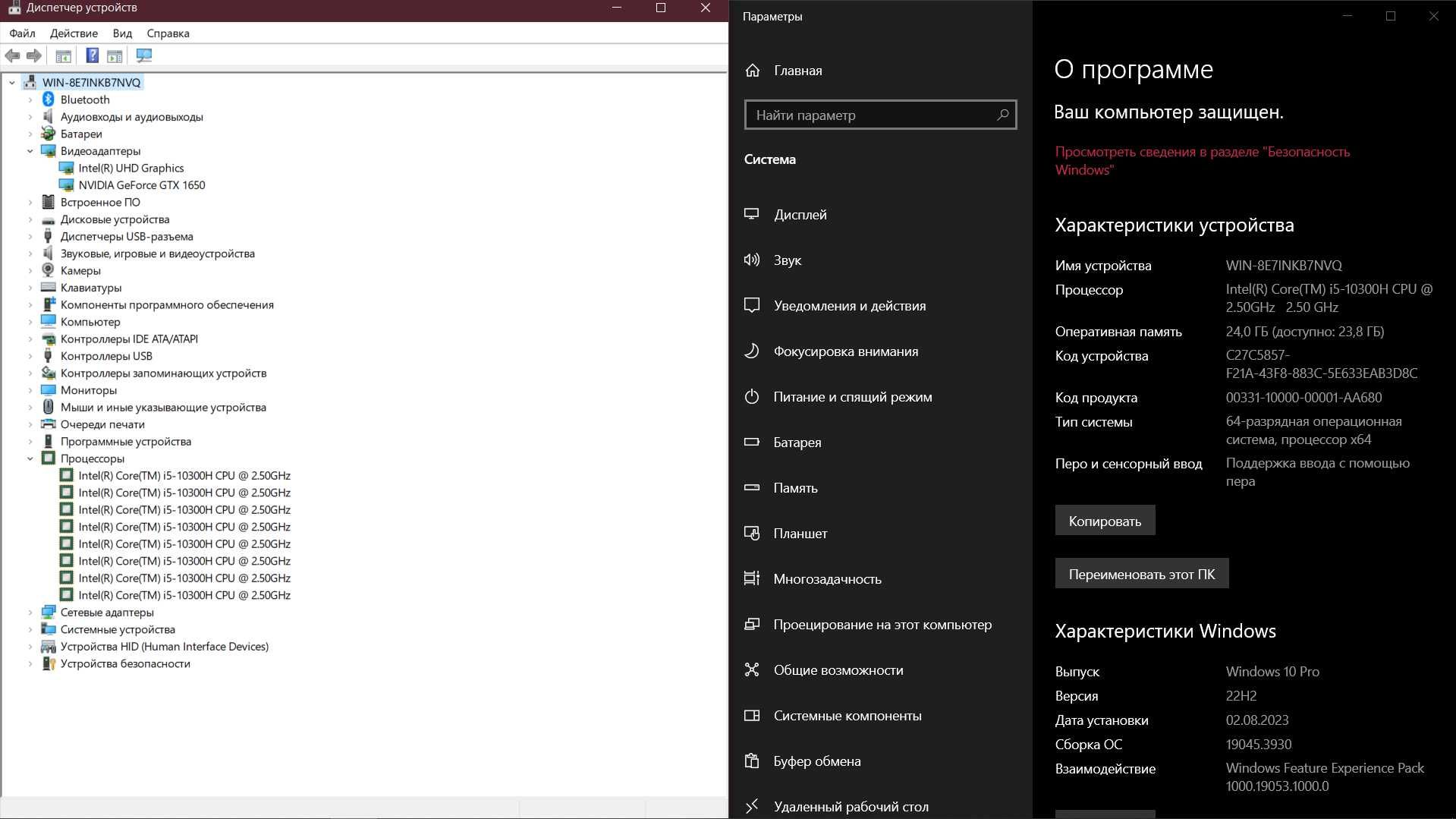Click the Batteries (Батареи) category icon
This screenshot has width=1456, height=819.
coord(49,134)
